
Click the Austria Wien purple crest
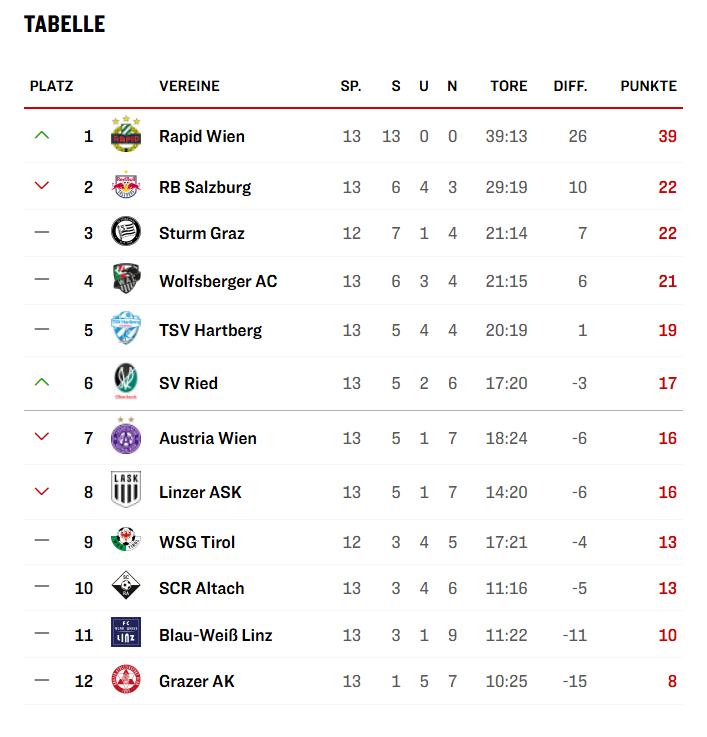coord(125,437)
